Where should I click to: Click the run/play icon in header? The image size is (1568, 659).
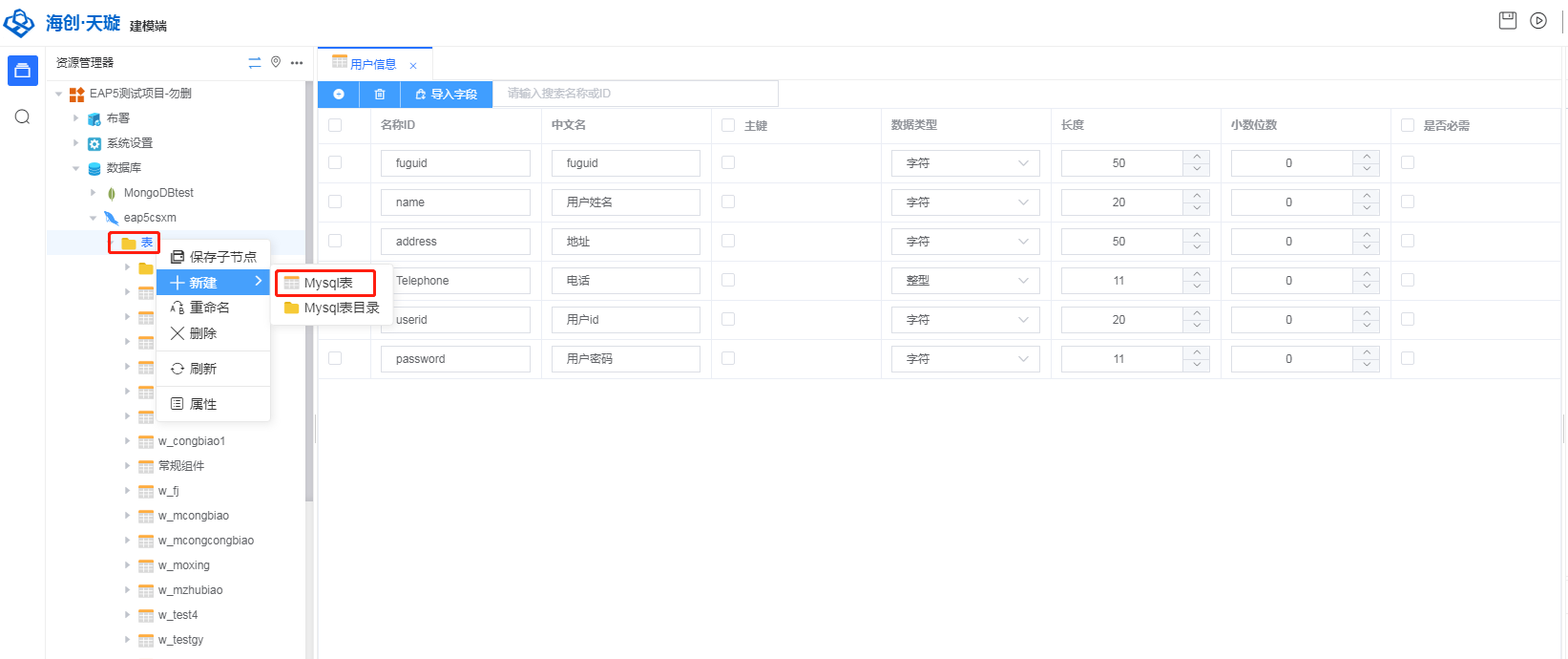[x=1538, y=20]
